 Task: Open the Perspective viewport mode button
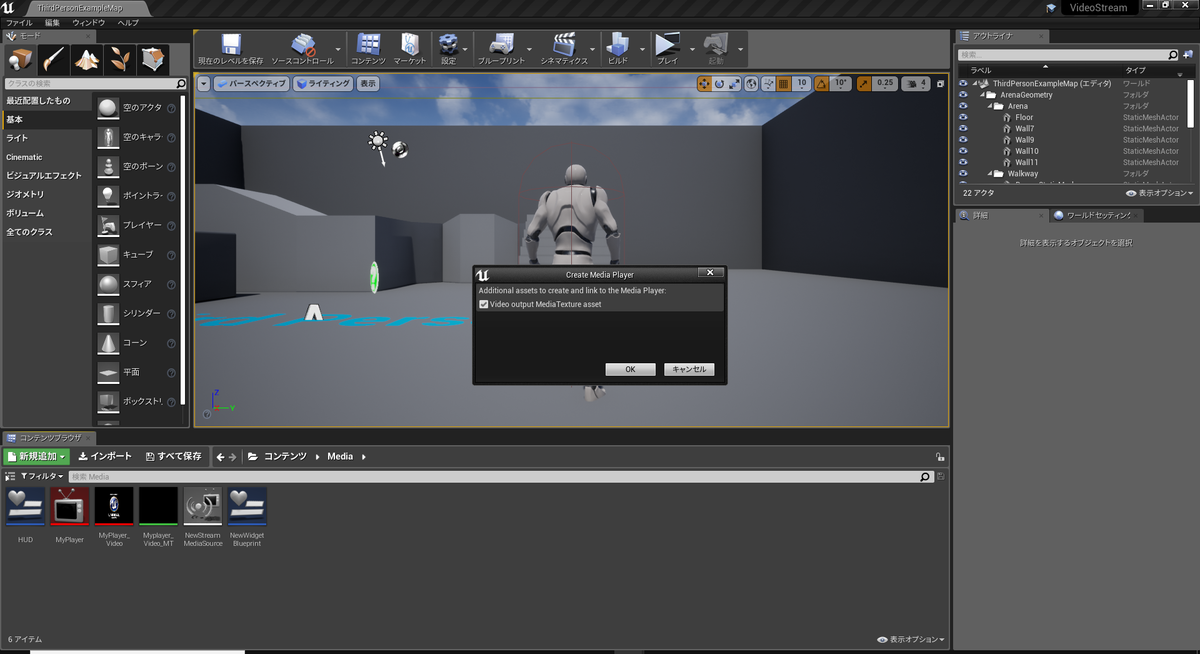tap(251, 84)
